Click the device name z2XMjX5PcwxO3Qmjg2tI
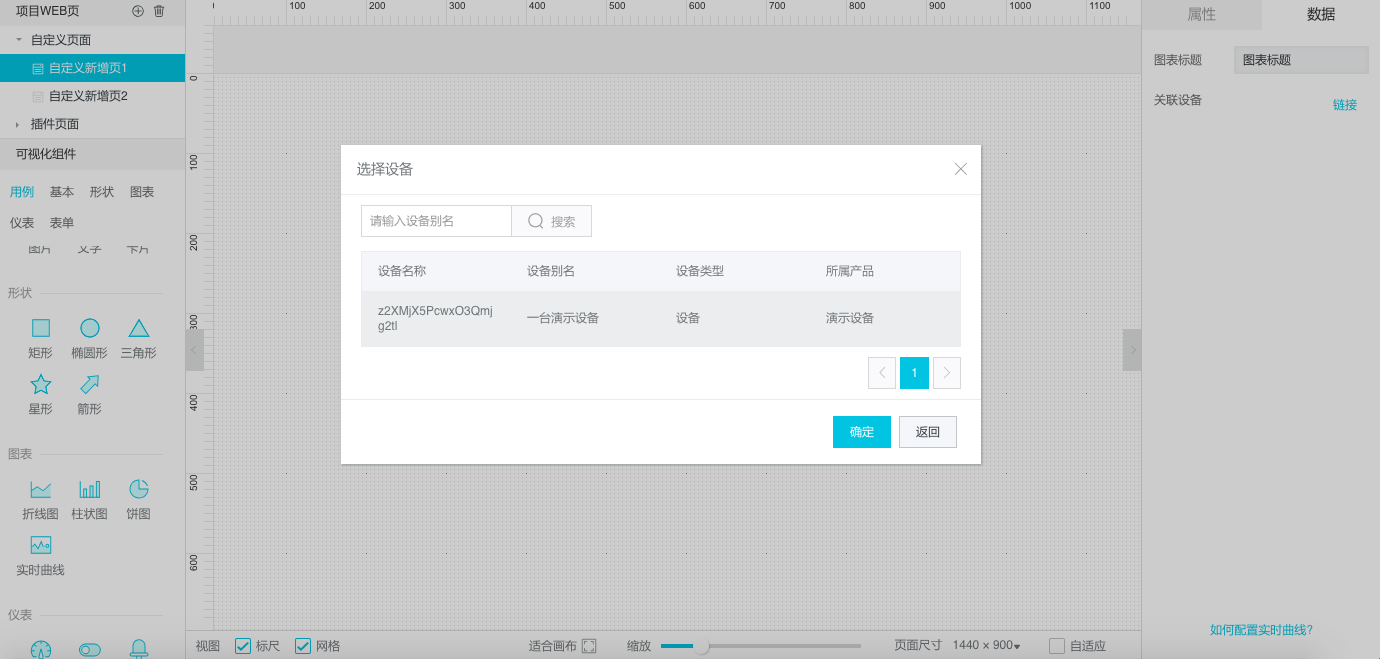 435,318
